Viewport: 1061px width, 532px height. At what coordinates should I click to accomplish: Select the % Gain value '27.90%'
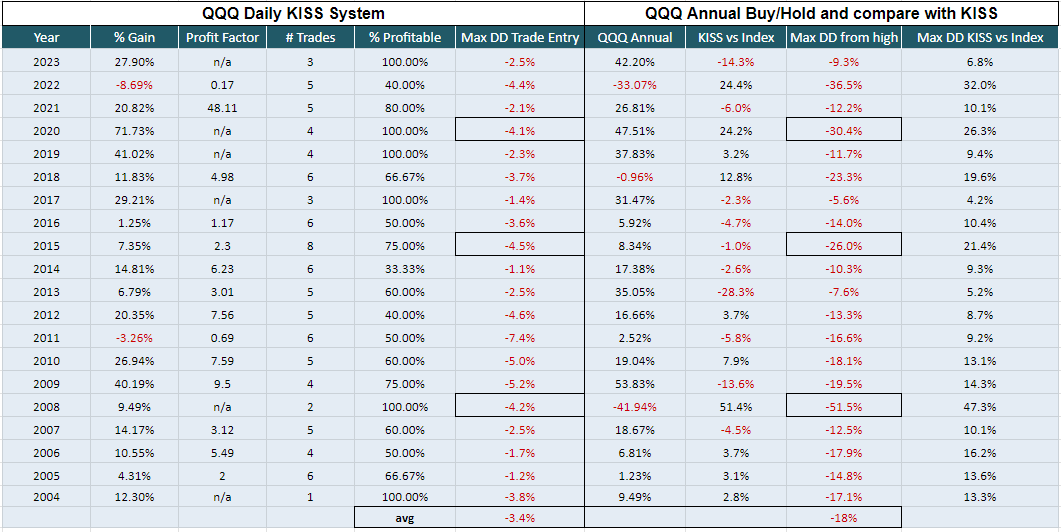point(134,62)
